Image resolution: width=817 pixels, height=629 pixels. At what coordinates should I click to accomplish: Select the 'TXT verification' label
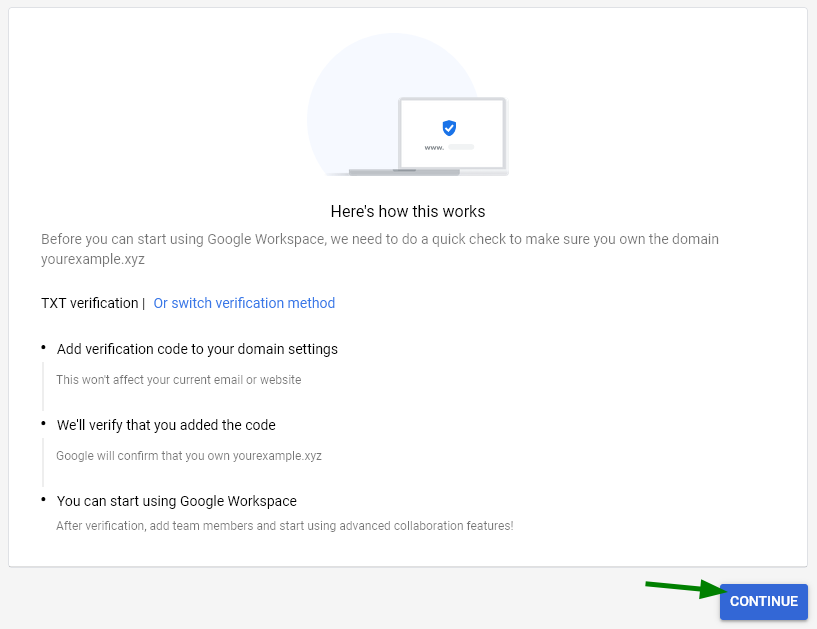(90, 303)
